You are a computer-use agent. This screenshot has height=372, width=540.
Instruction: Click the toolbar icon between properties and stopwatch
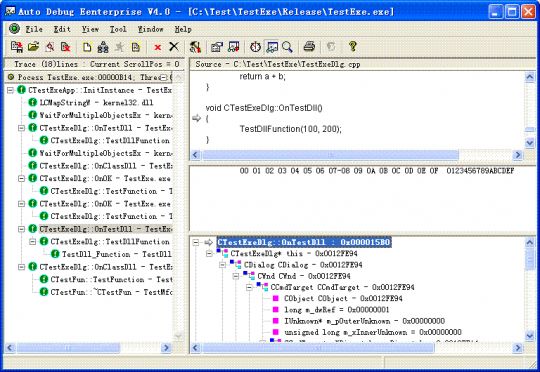coord(233,46)
